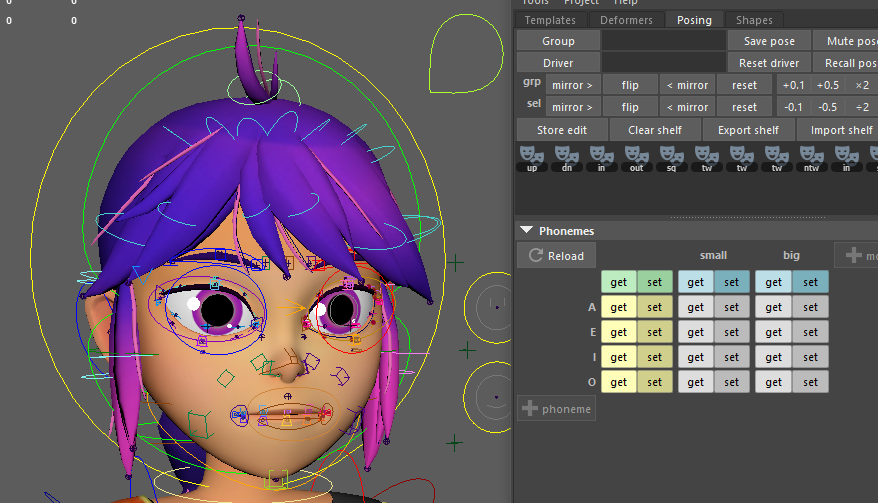Screen dimensions: 878x503
Task: Flip the selected controls (sel row)
Action: [x=630, y=107]
